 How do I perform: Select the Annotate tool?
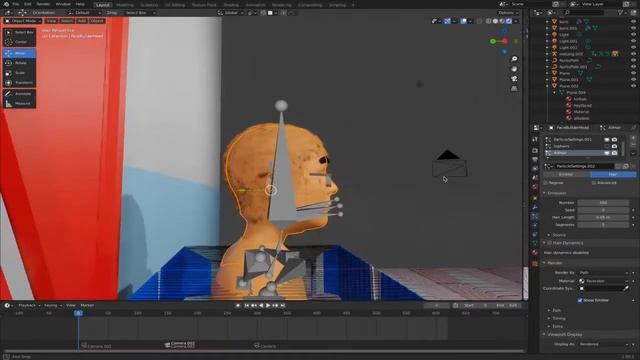tap(20, 94)
